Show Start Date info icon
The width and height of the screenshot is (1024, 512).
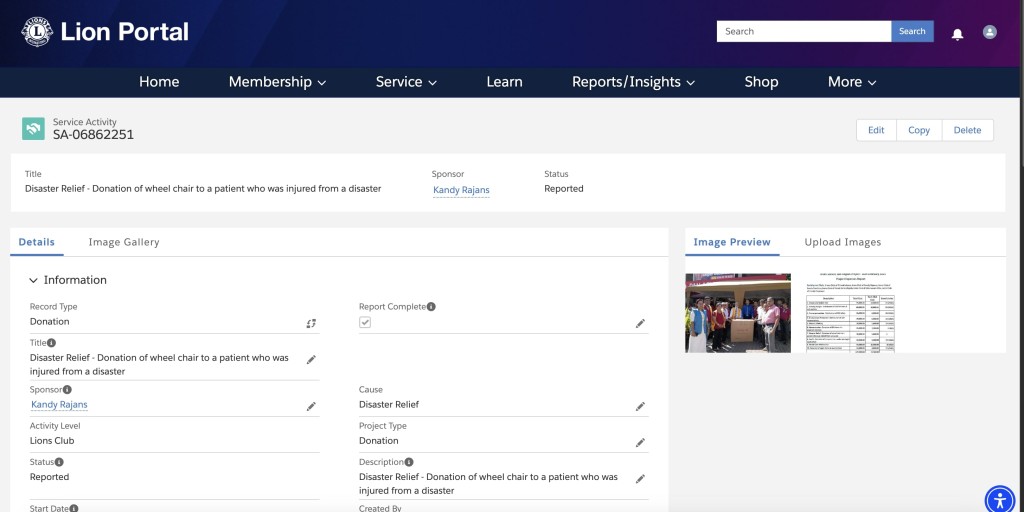74,508
